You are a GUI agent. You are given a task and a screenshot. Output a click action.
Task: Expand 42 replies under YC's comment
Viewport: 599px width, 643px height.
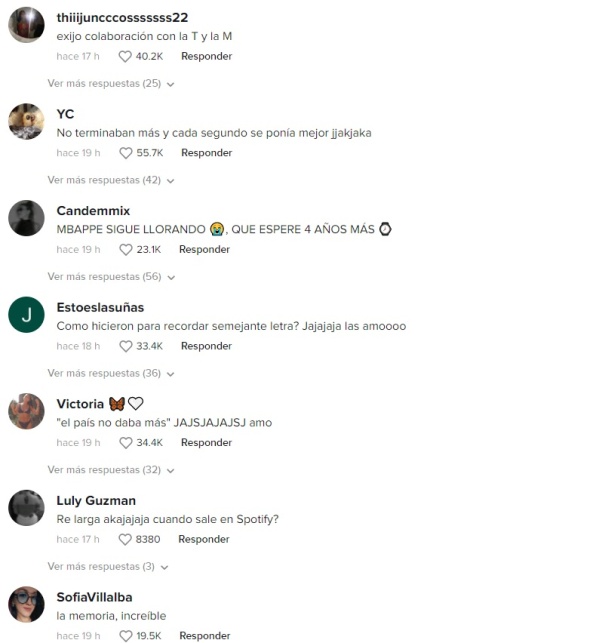coord(111,180)
